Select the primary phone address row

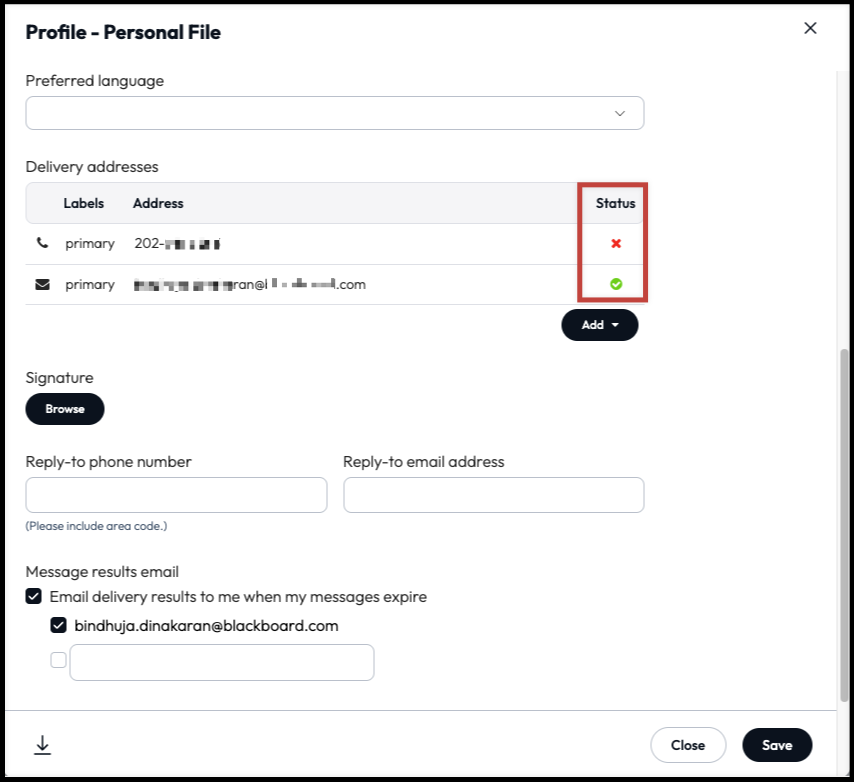click(300, 243)
